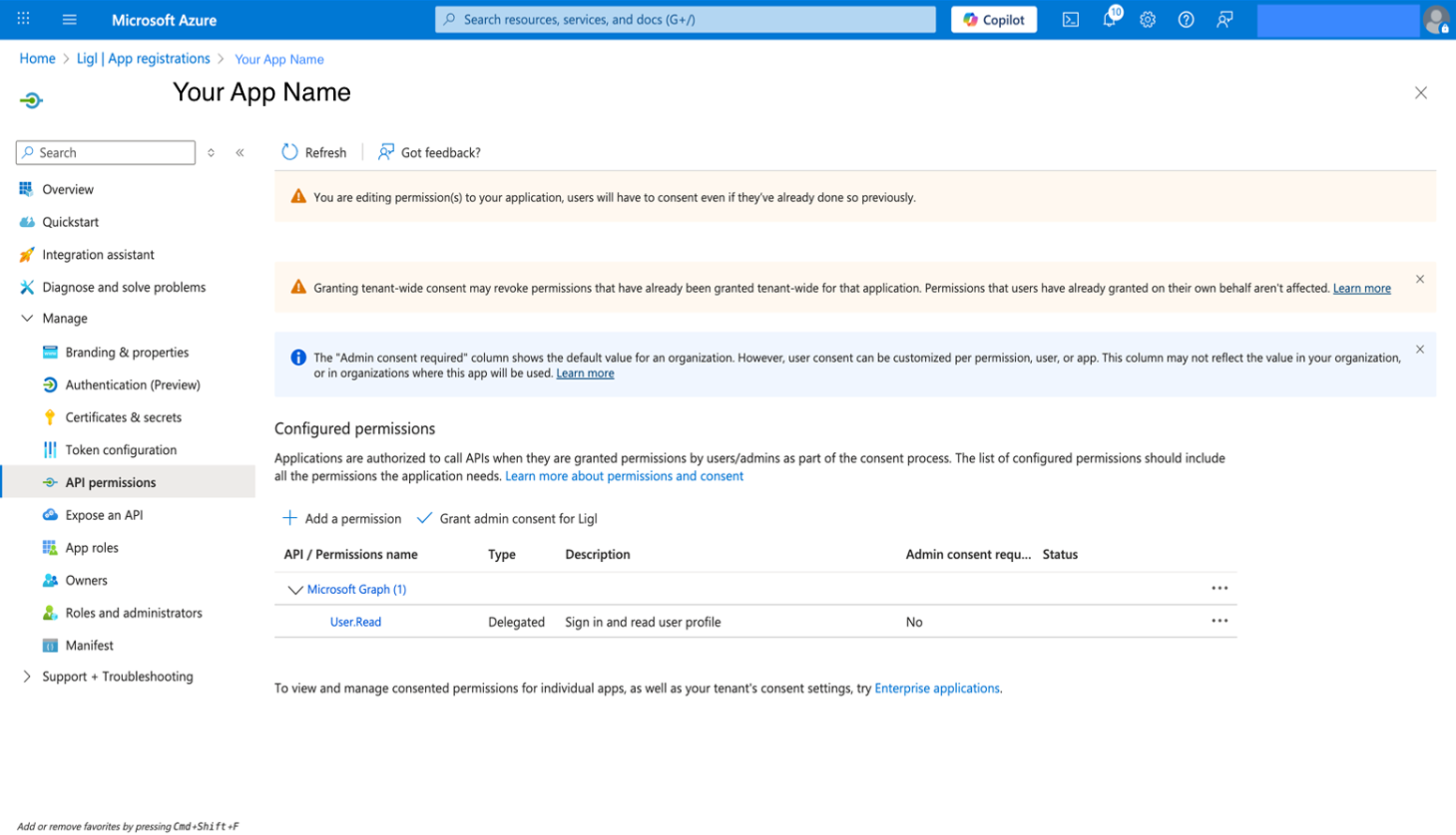This screenshot has width=1456, height=835.
Task: Click the Admin consent requ... column header
Action: (968, 554)
